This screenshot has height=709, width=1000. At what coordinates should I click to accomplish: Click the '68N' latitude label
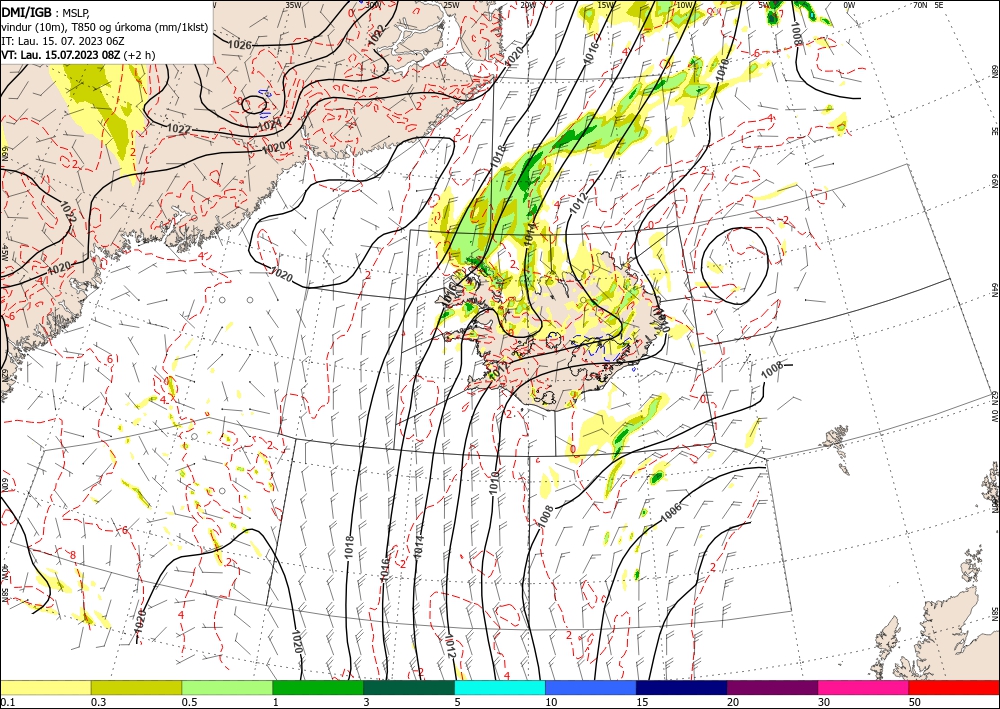[994, 71]
